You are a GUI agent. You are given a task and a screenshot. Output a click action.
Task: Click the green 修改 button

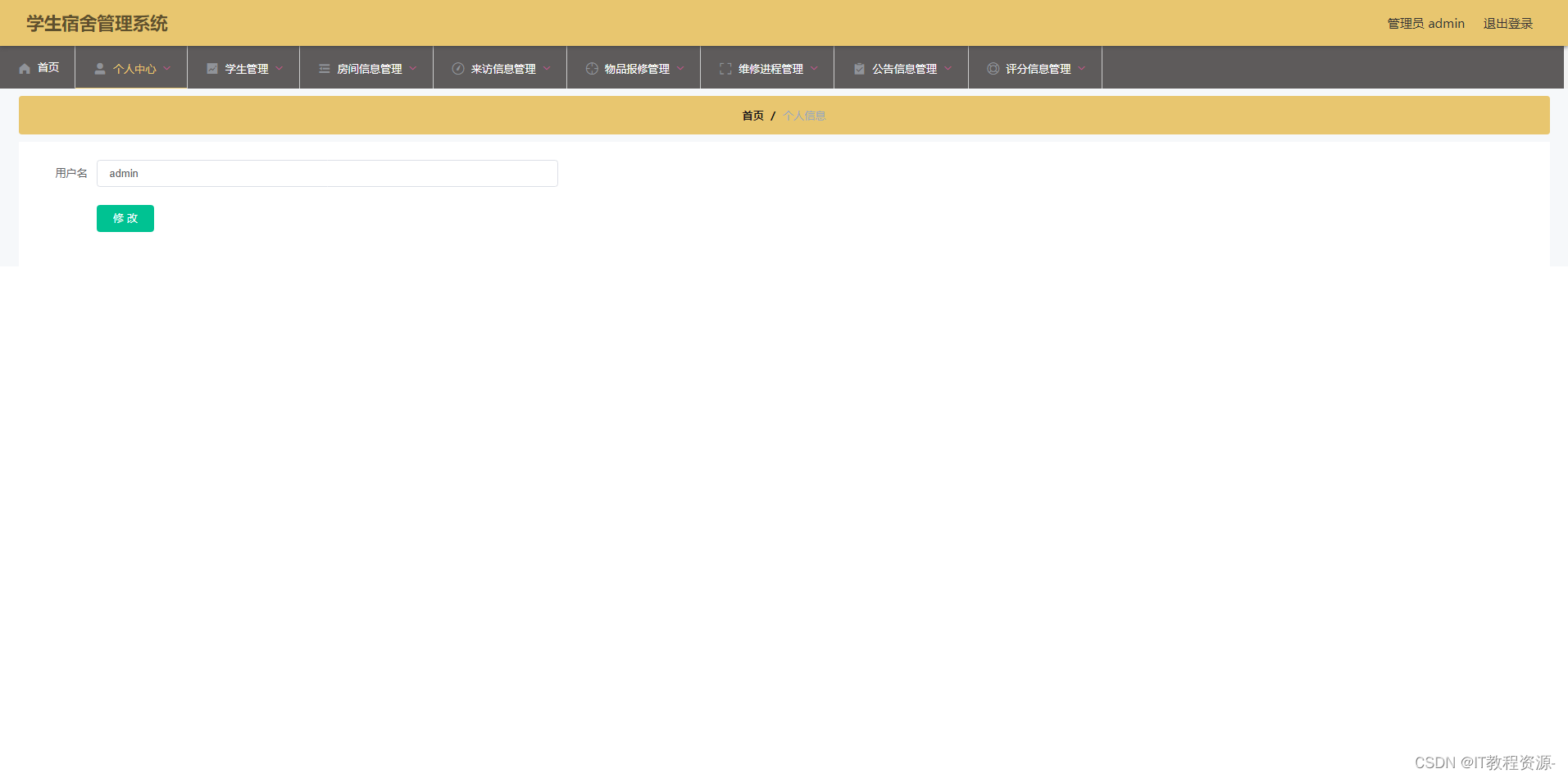click(x=125, y=218)
